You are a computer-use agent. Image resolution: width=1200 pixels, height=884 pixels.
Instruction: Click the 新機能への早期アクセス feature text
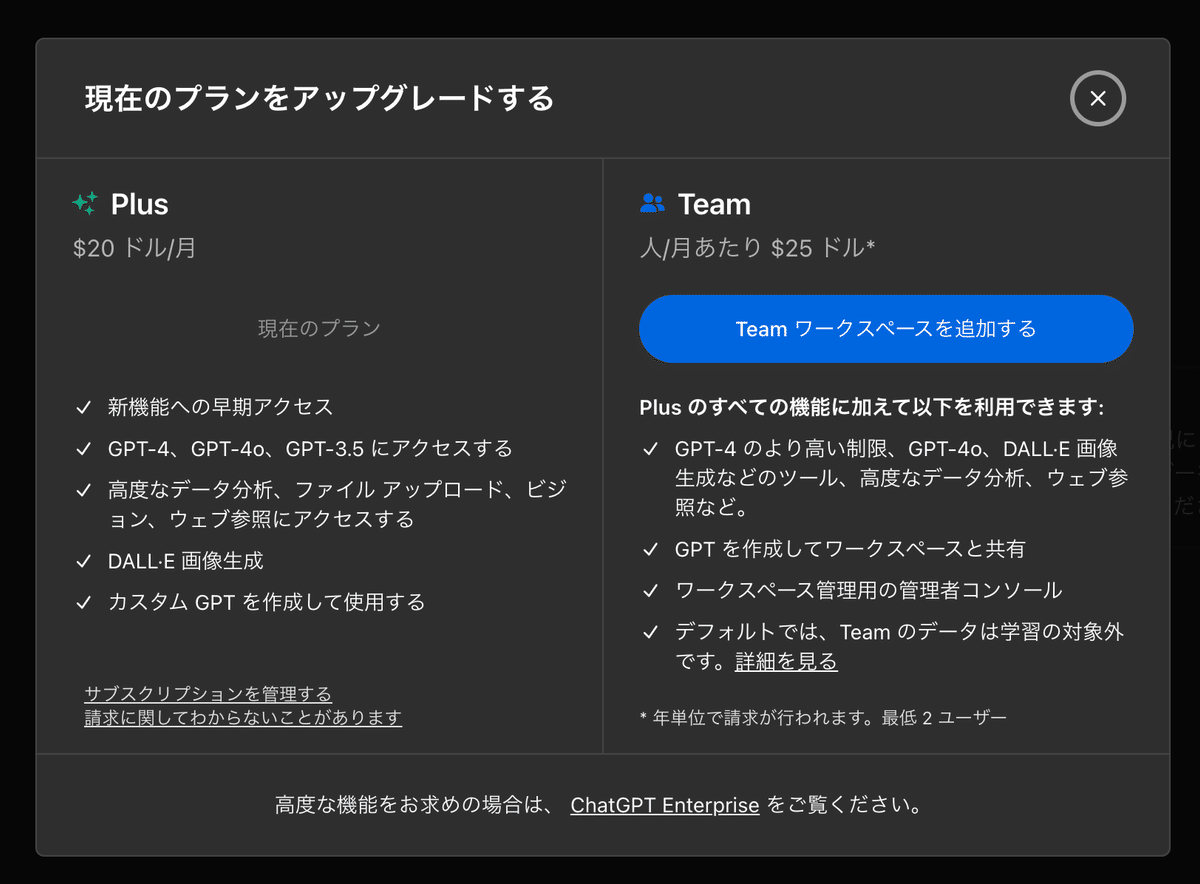point(220,407)
